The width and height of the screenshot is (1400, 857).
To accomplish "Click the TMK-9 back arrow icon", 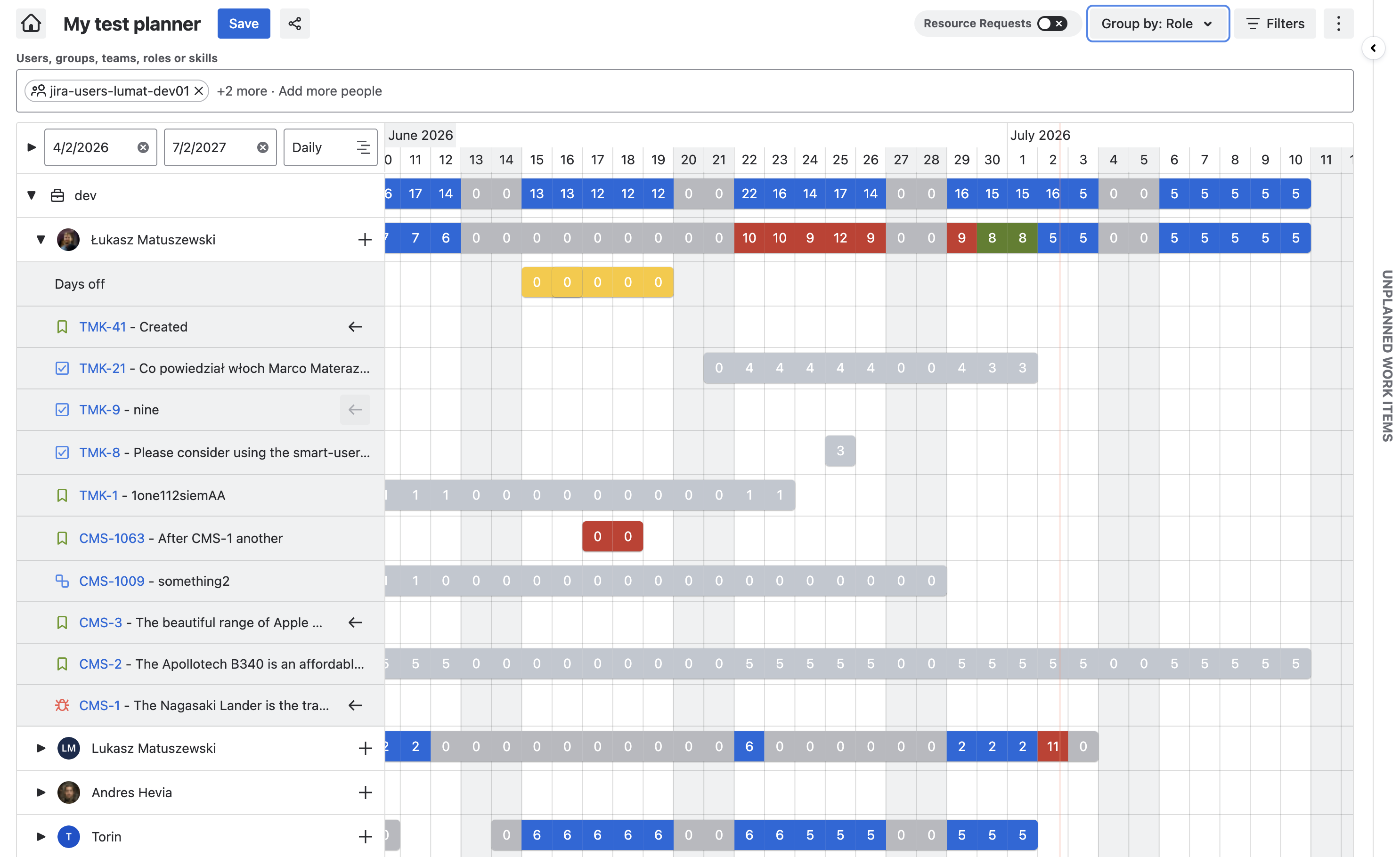I will (x=355, y=410).
